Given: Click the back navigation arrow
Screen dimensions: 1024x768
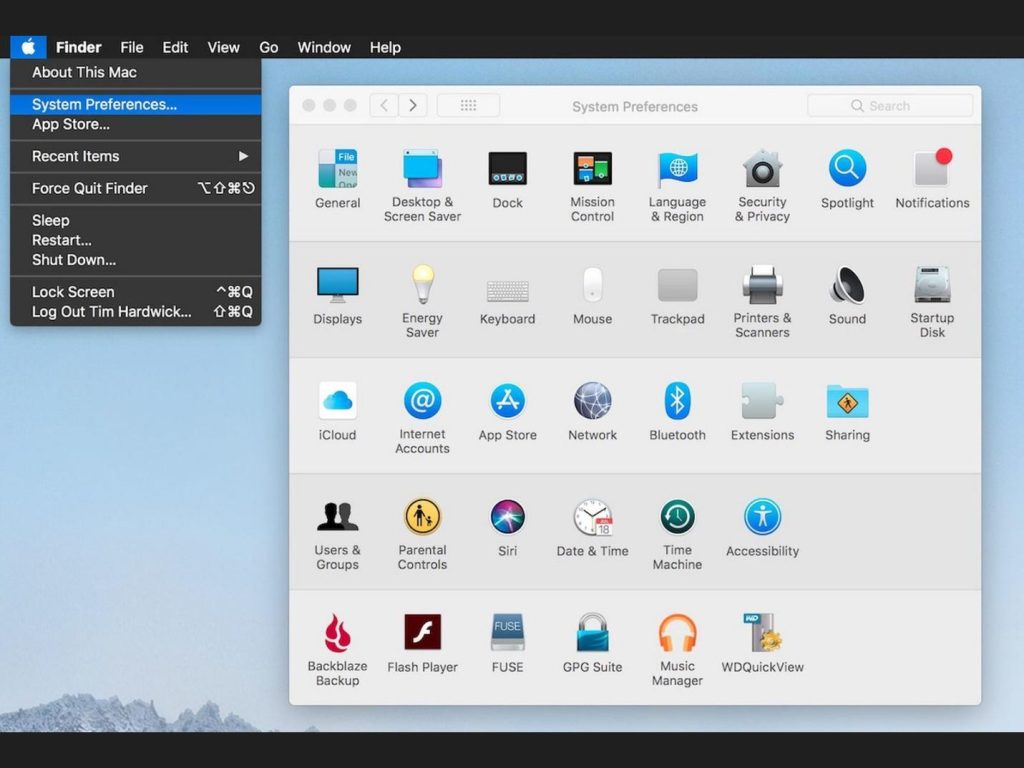Looking at the screenshot, I should [x=384, y=105].
